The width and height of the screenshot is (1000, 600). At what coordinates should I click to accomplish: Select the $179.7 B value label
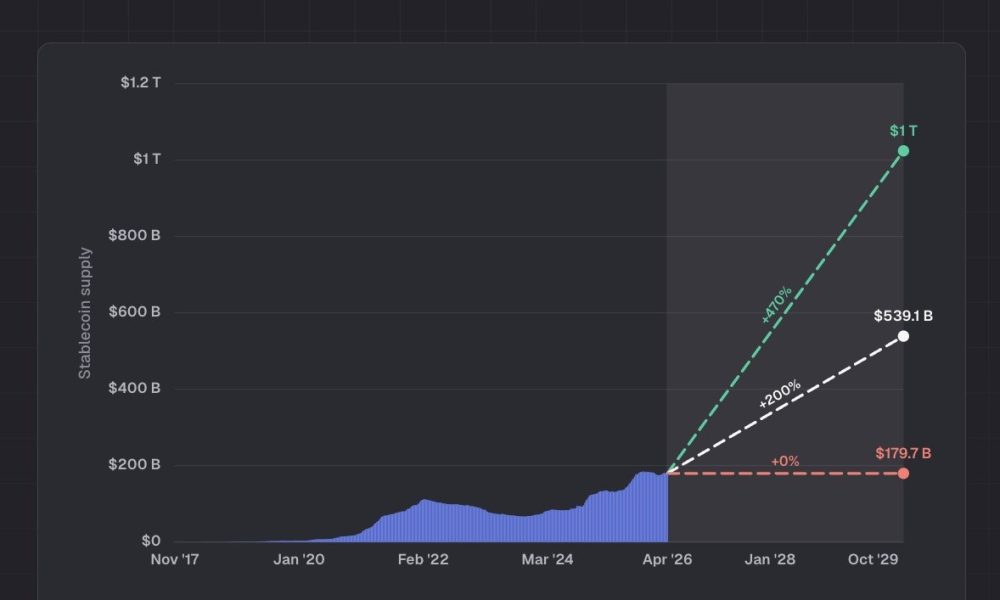click(x=901, y=451)
